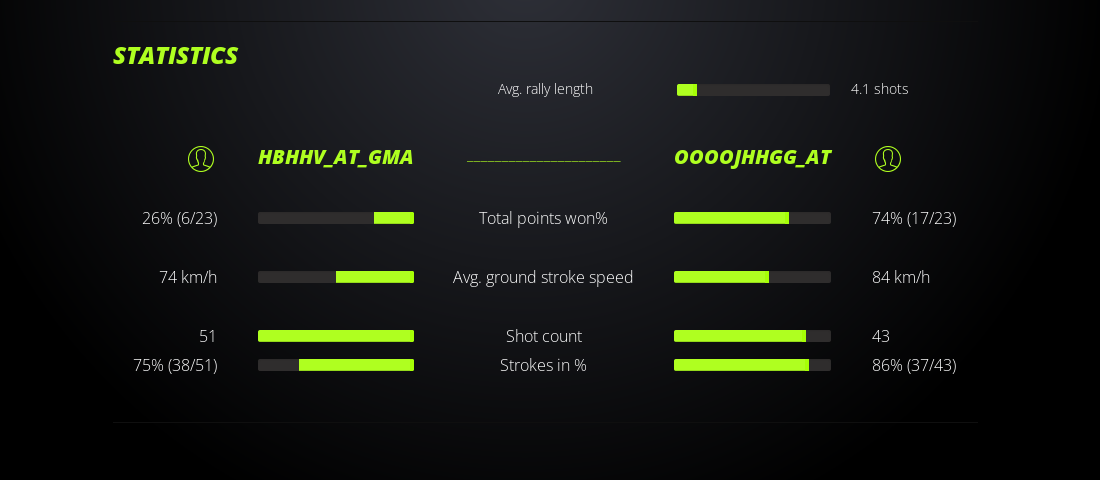Click right player's strokes in % bar
Image resolution: width=1100 pixels, height=480 pixels.
(752, 365)
